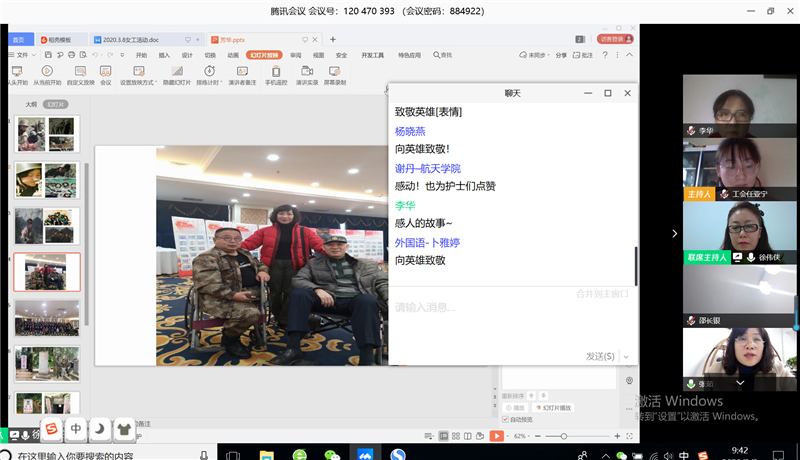The height and width of the screenshot is (460, 800).
Task: Open the 查找 search tool
Action: point(442,55)
